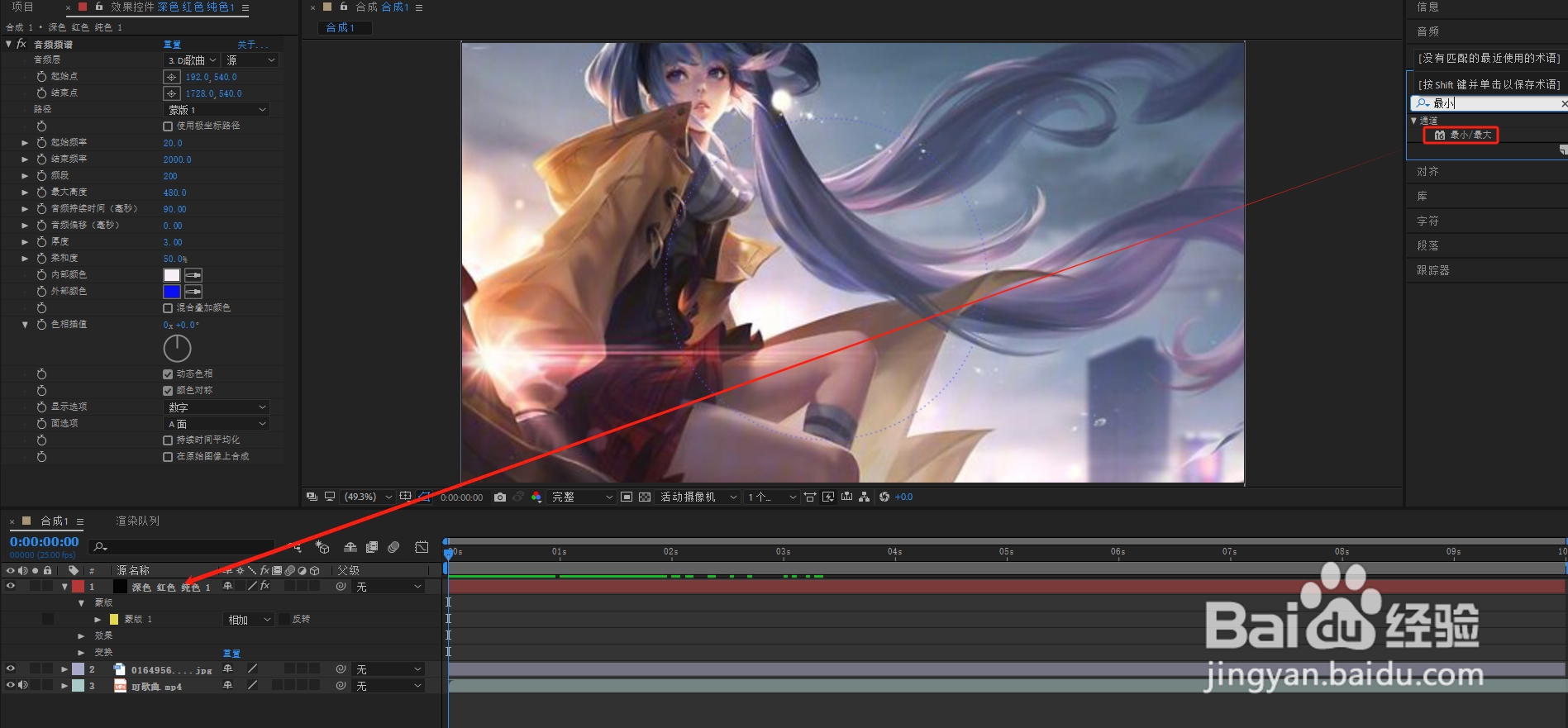The image size is (1568, 728).
Task: Click eyedropper next to 外部颜色
Action: click(193, 292)
